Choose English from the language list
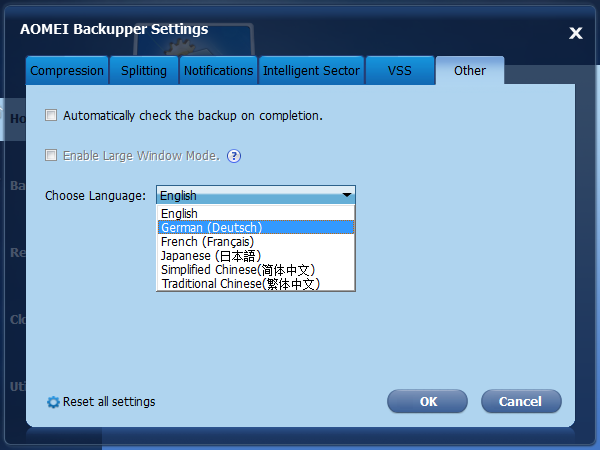This screenshot has width=600, height=450. pyautogui.click(x=256, y=213)
